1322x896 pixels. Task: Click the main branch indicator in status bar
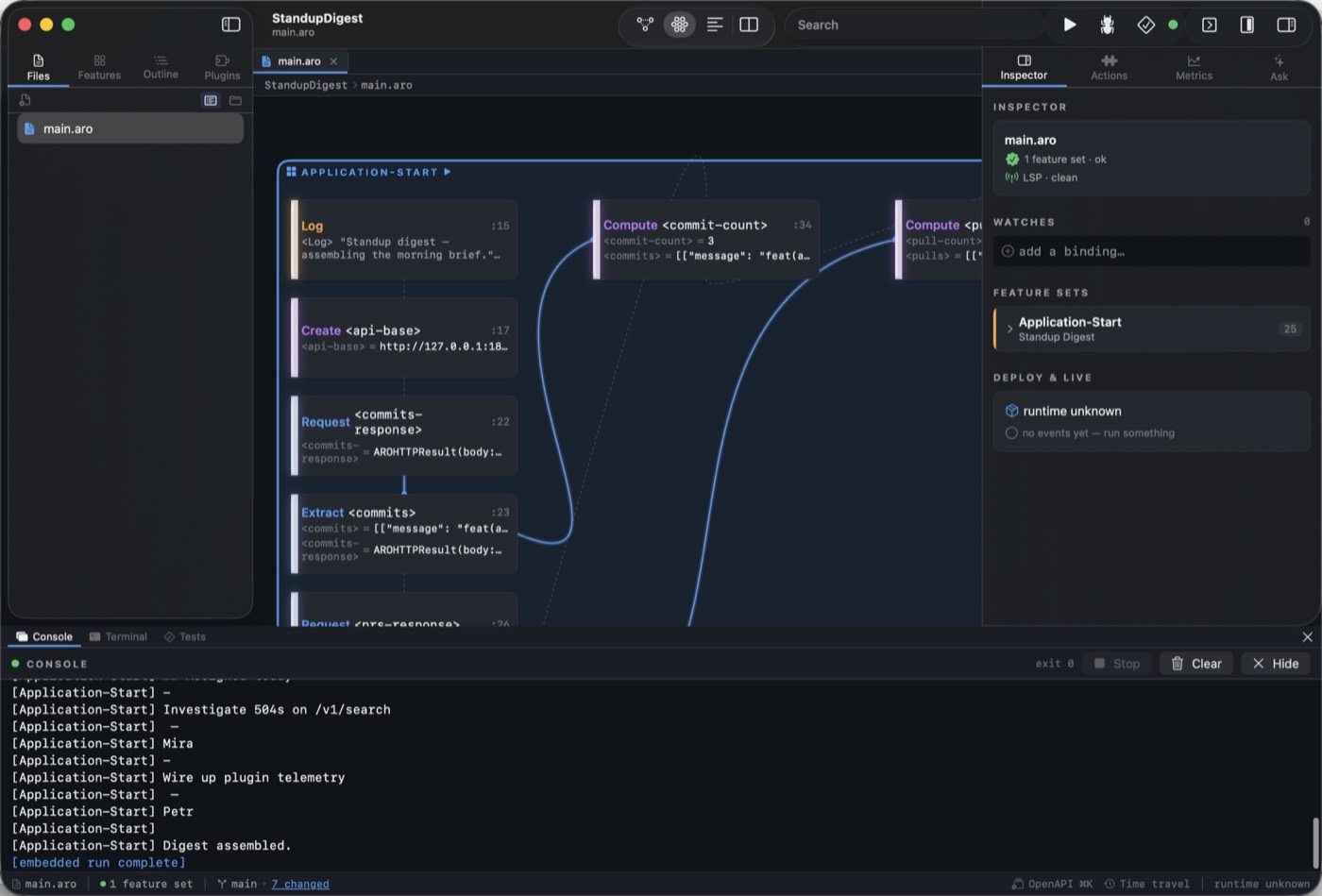[x=237, y=884]
